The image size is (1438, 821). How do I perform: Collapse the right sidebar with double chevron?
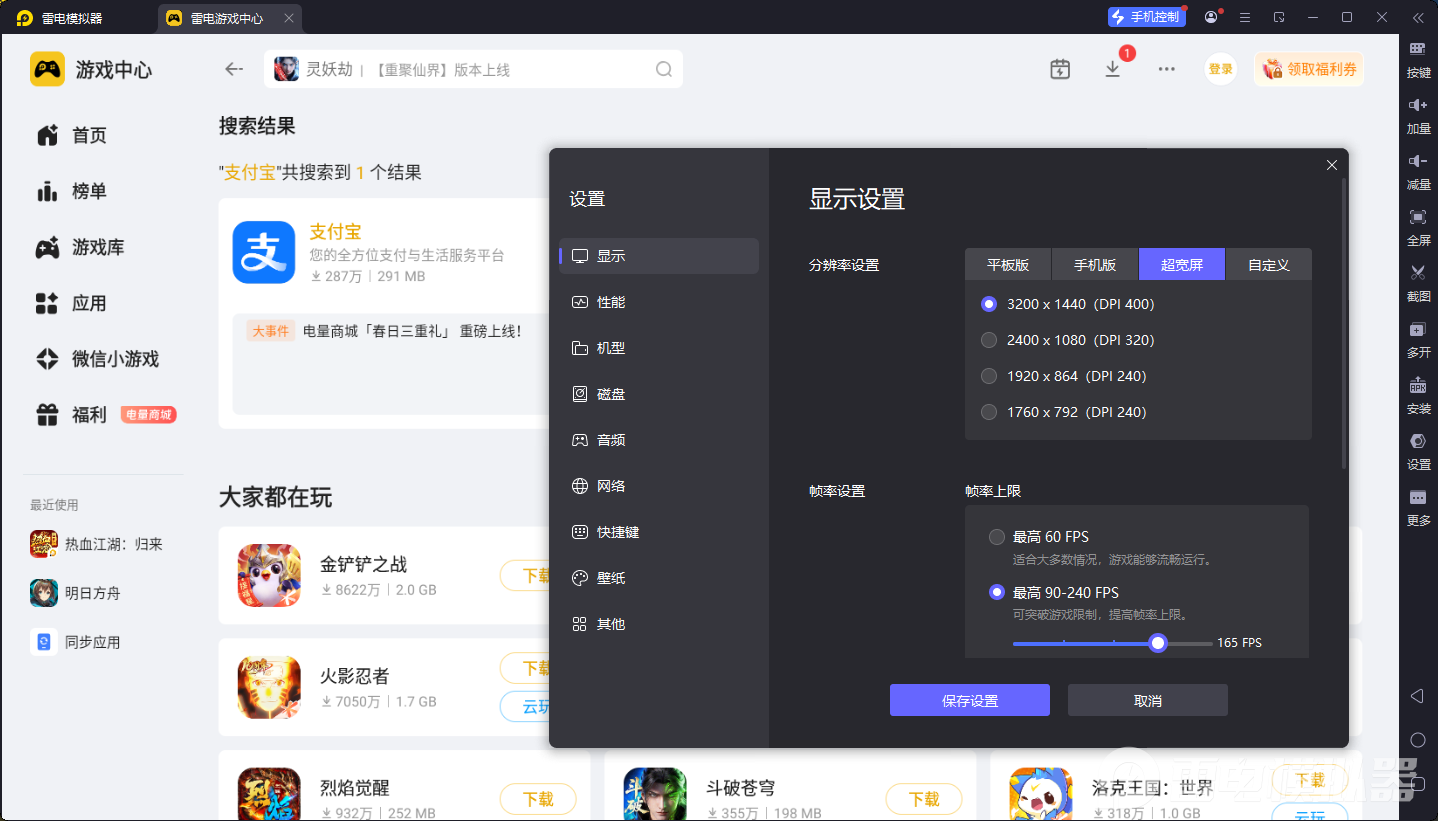click(x=1418, y=17)
